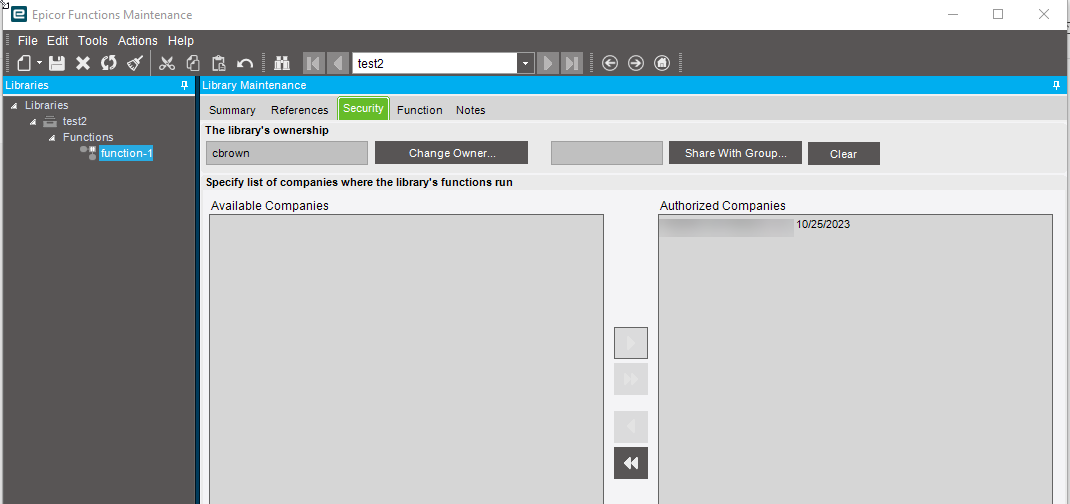1070x504 pixels.
Task: Open the library ID dropdown arrow
Action: click(525, 63)
